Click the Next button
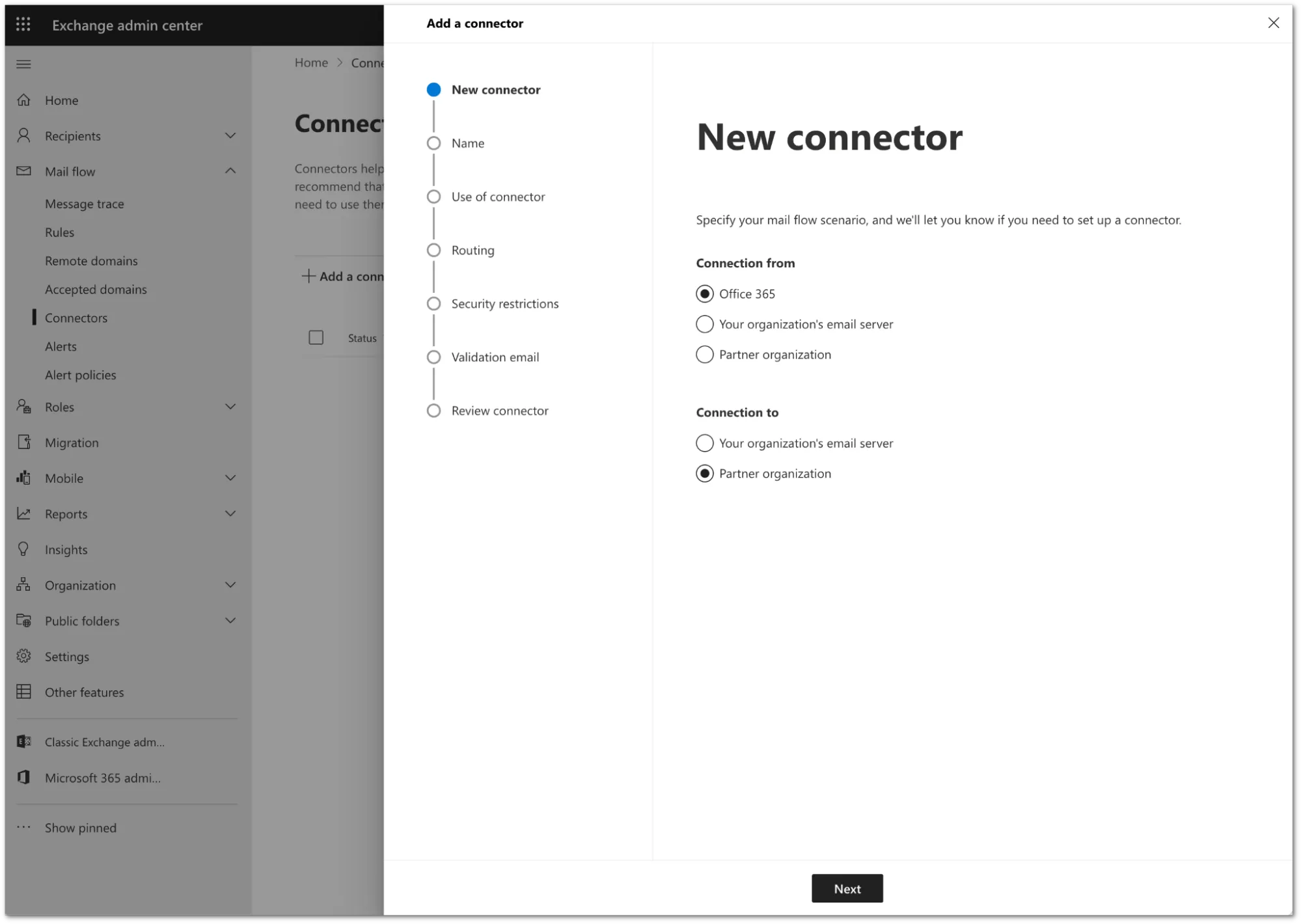 (847, 888)
